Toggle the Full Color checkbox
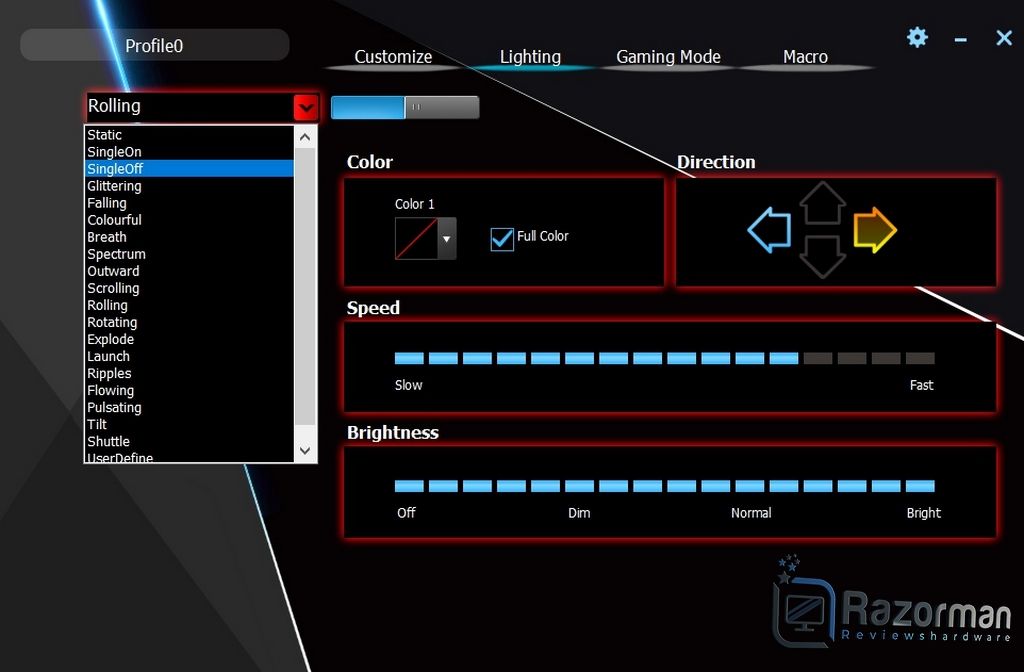Image resolution: width=1024 pixels, height=672 pixels. click(x=502, y=238)
